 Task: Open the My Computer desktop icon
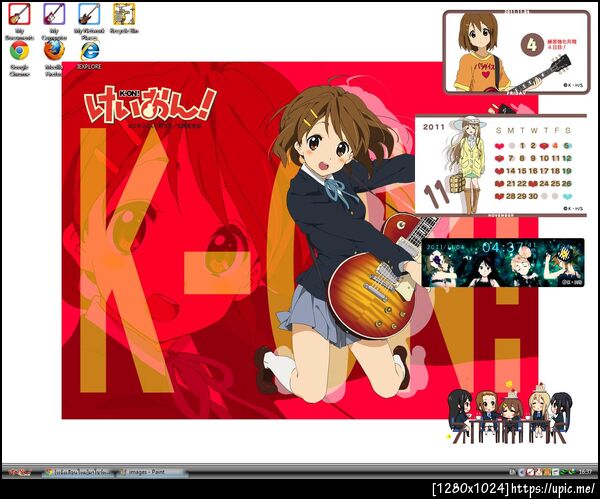coord(54,21)
